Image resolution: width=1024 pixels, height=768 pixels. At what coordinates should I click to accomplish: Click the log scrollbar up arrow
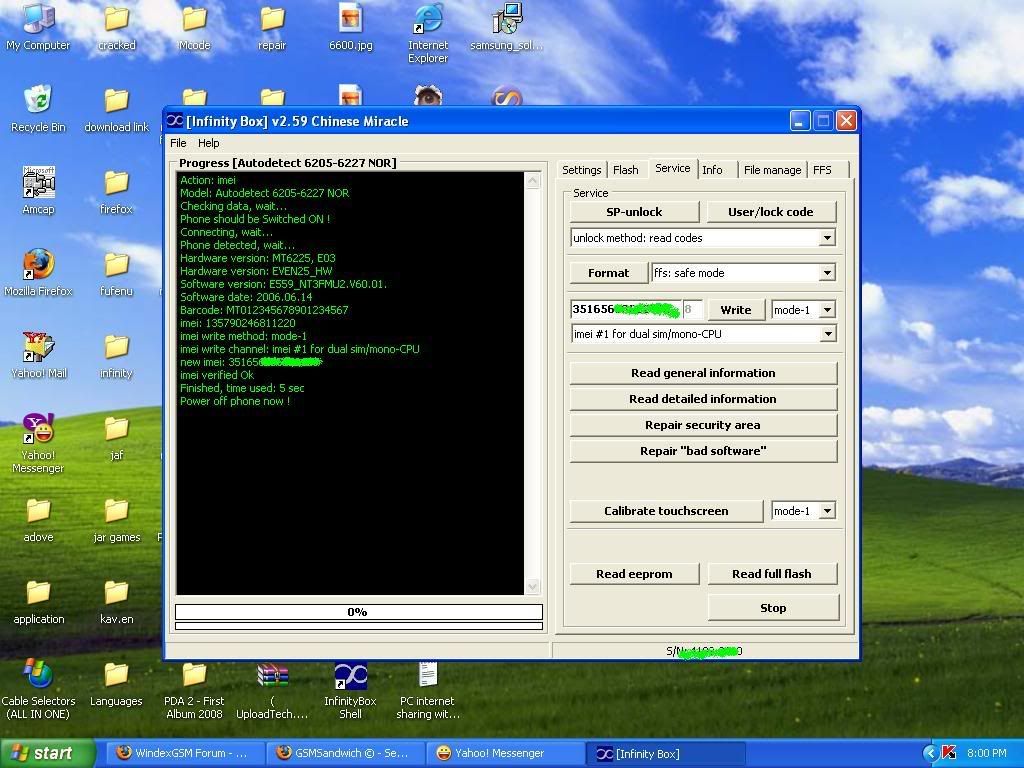(x=532, y=181)
